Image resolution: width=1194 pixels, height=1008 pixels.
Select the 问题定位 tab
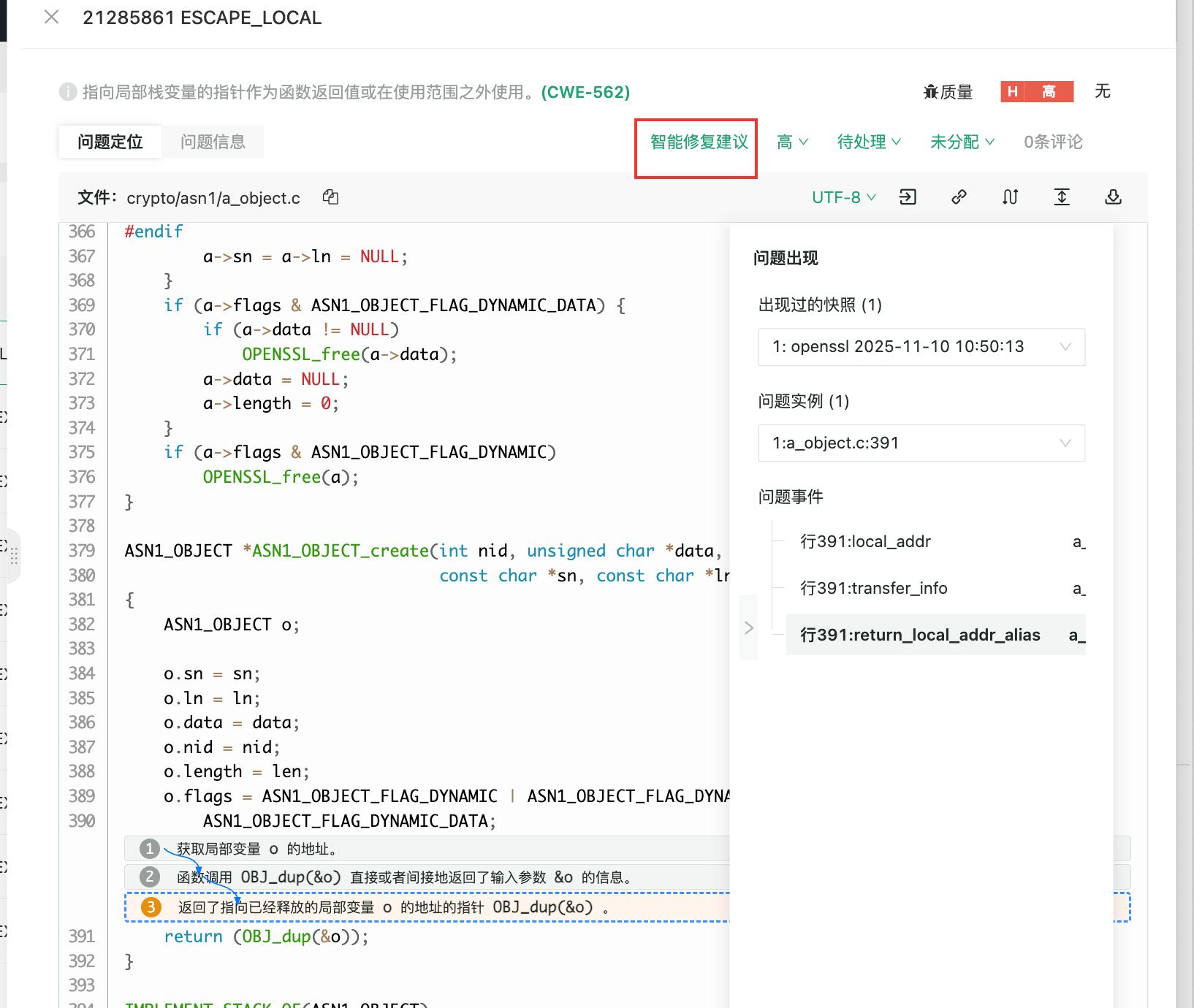tap(110, 142)
